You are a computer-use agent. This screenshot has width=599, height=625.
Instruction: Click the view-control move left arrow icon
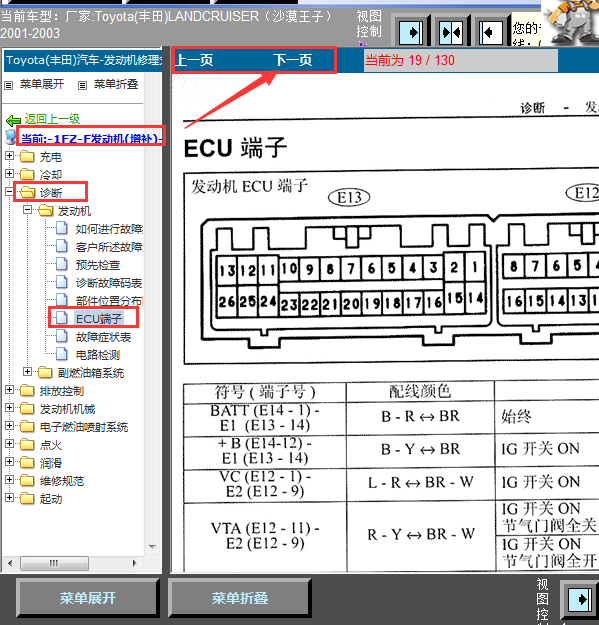pos(491,31)
